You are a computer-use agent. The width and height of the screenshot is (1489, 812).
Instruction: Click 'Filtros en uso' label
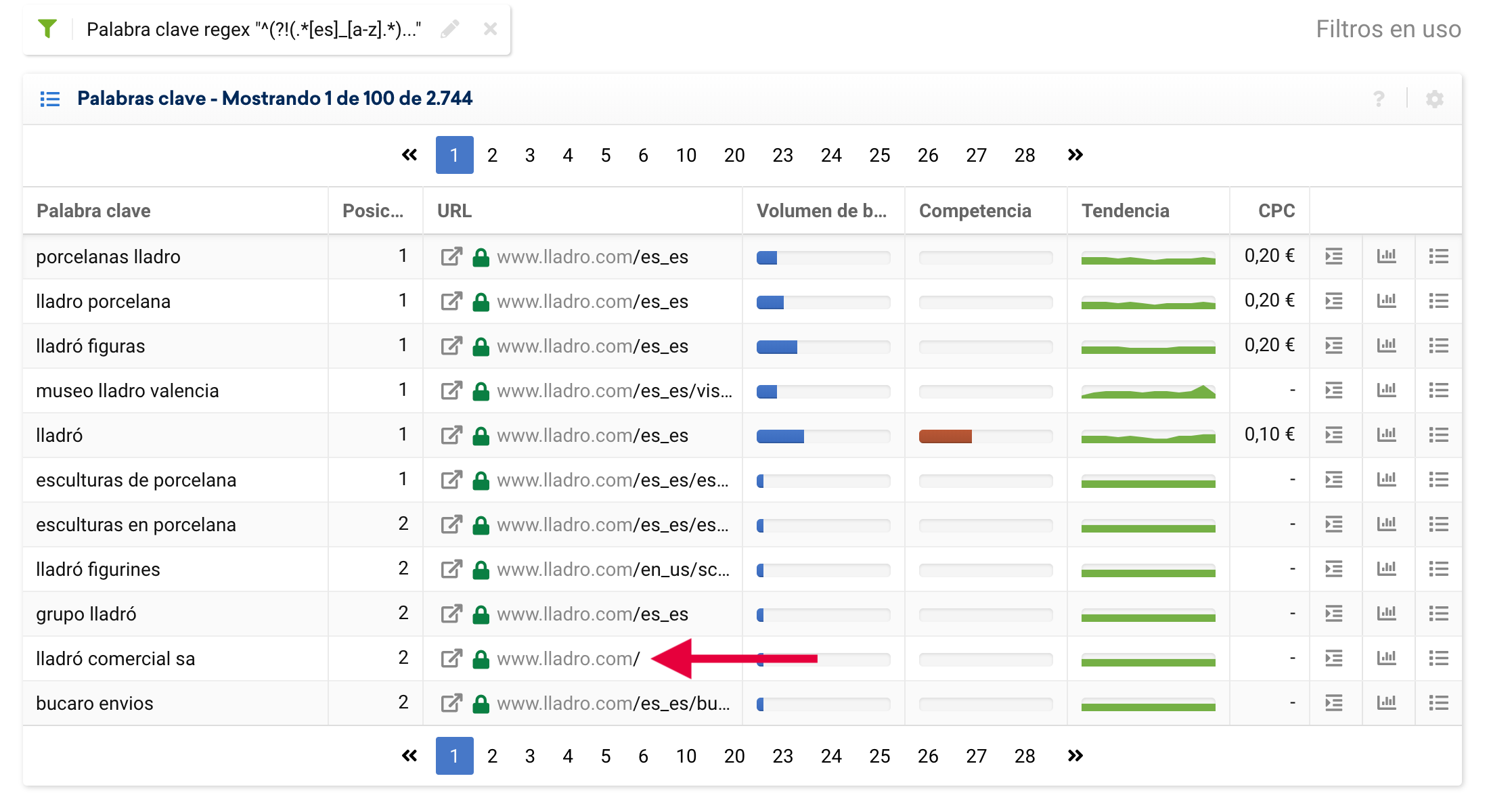(1389, 29)
